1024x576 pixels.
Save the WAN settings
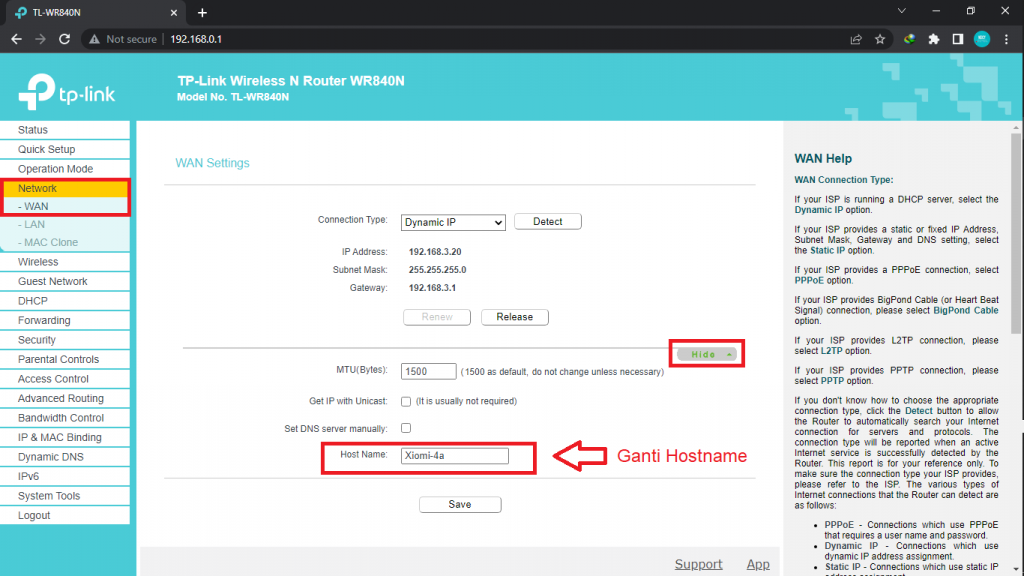[x=460, y=504]
